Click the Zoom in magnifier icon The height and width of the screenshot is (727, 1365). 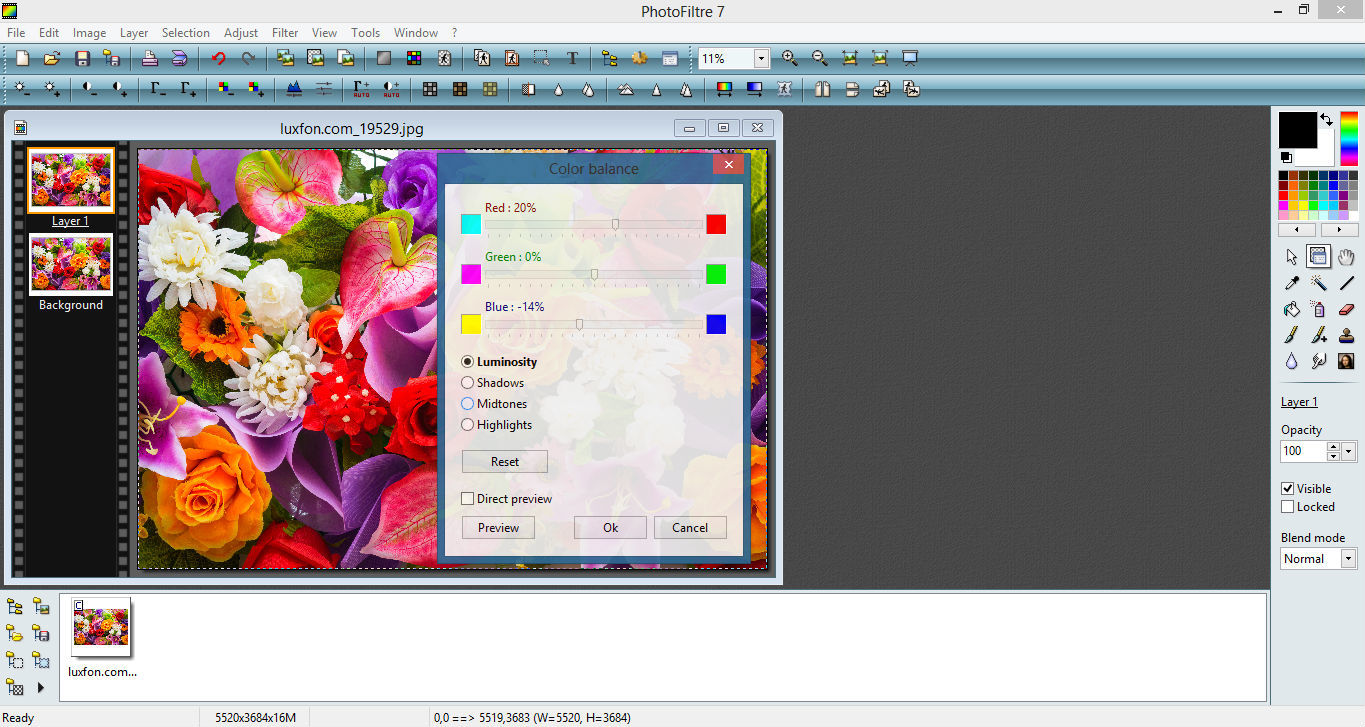(790, 59)
